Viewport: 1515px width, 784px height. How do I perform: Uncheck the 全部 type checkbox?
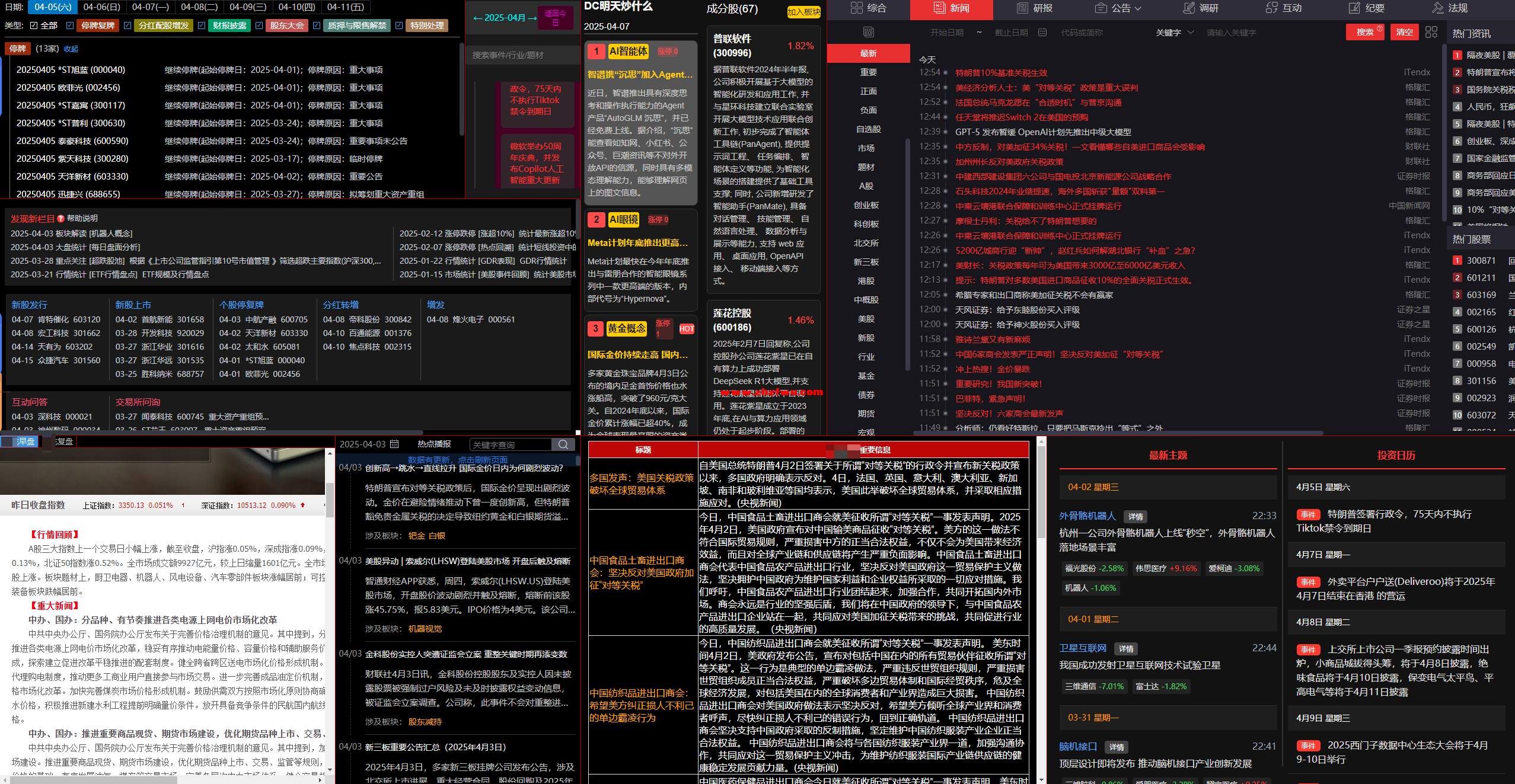[x=34, y=25]
